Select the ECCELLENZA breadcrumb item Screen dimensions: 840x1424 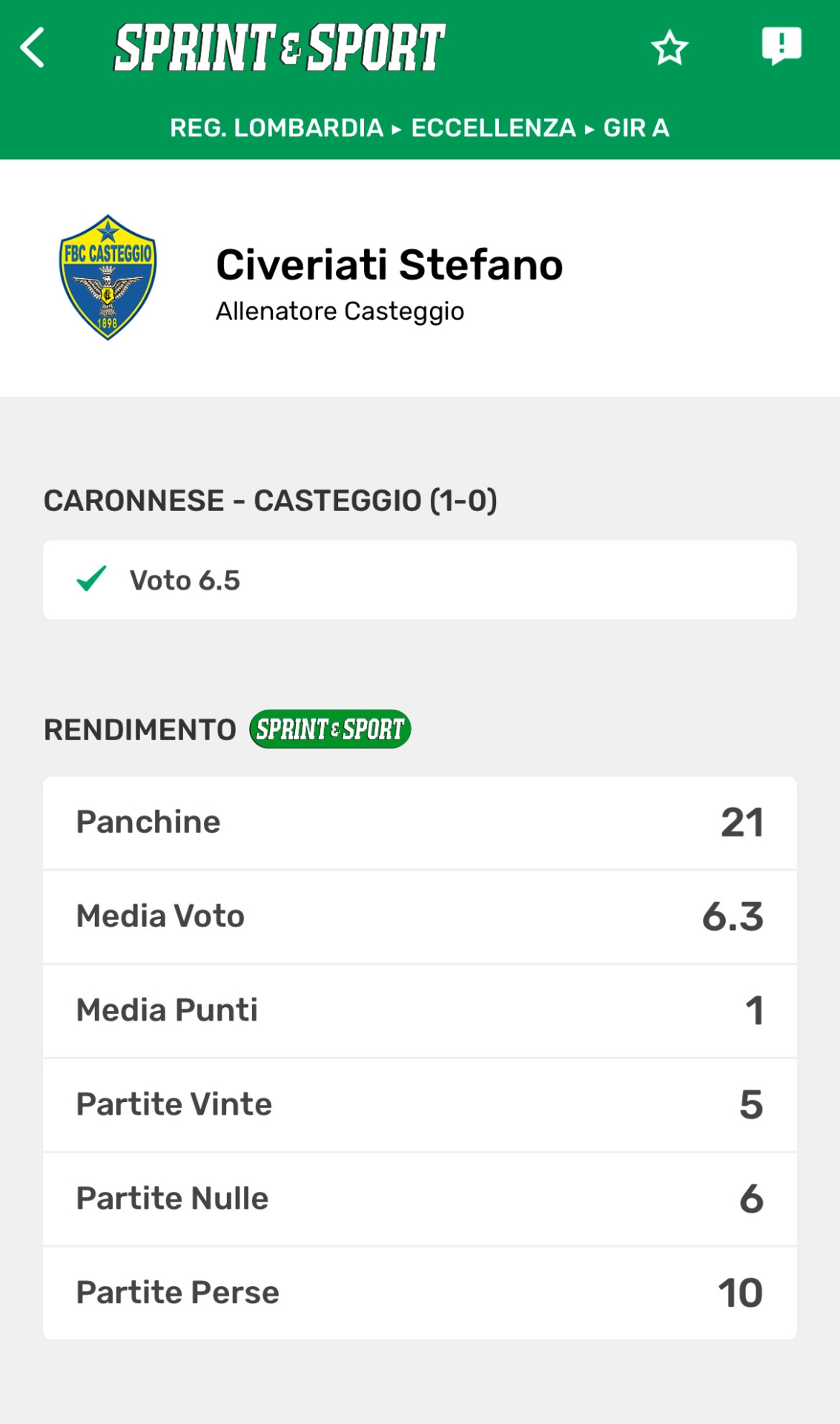[493, 128]
